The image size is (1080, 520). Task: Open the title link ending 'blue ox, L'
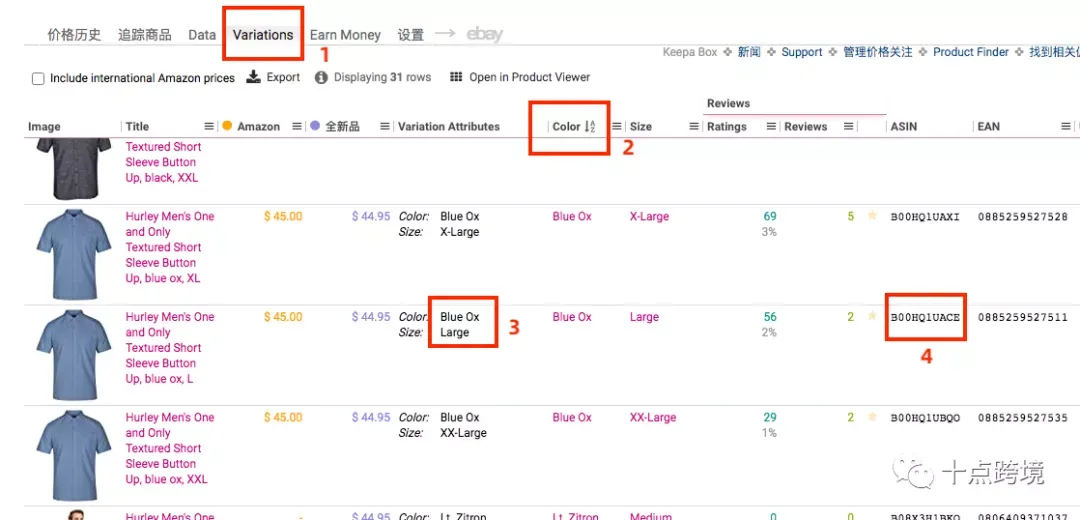coord(170,348)
